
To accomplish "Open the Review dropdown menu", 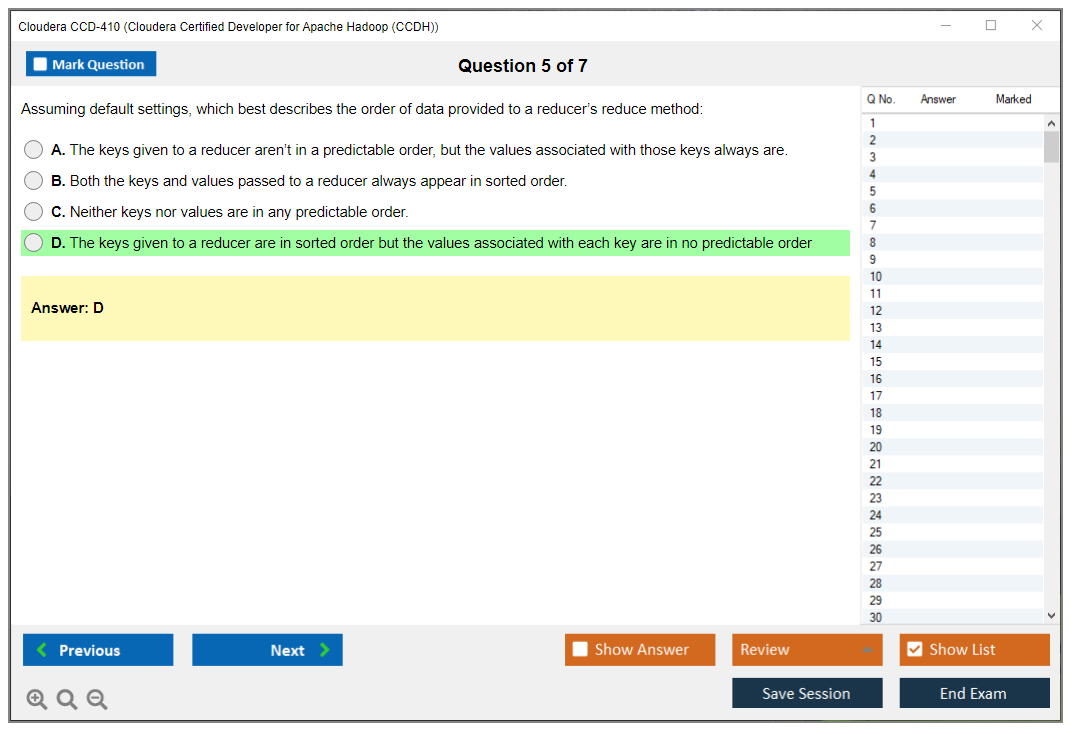I will tap(807, 650).
